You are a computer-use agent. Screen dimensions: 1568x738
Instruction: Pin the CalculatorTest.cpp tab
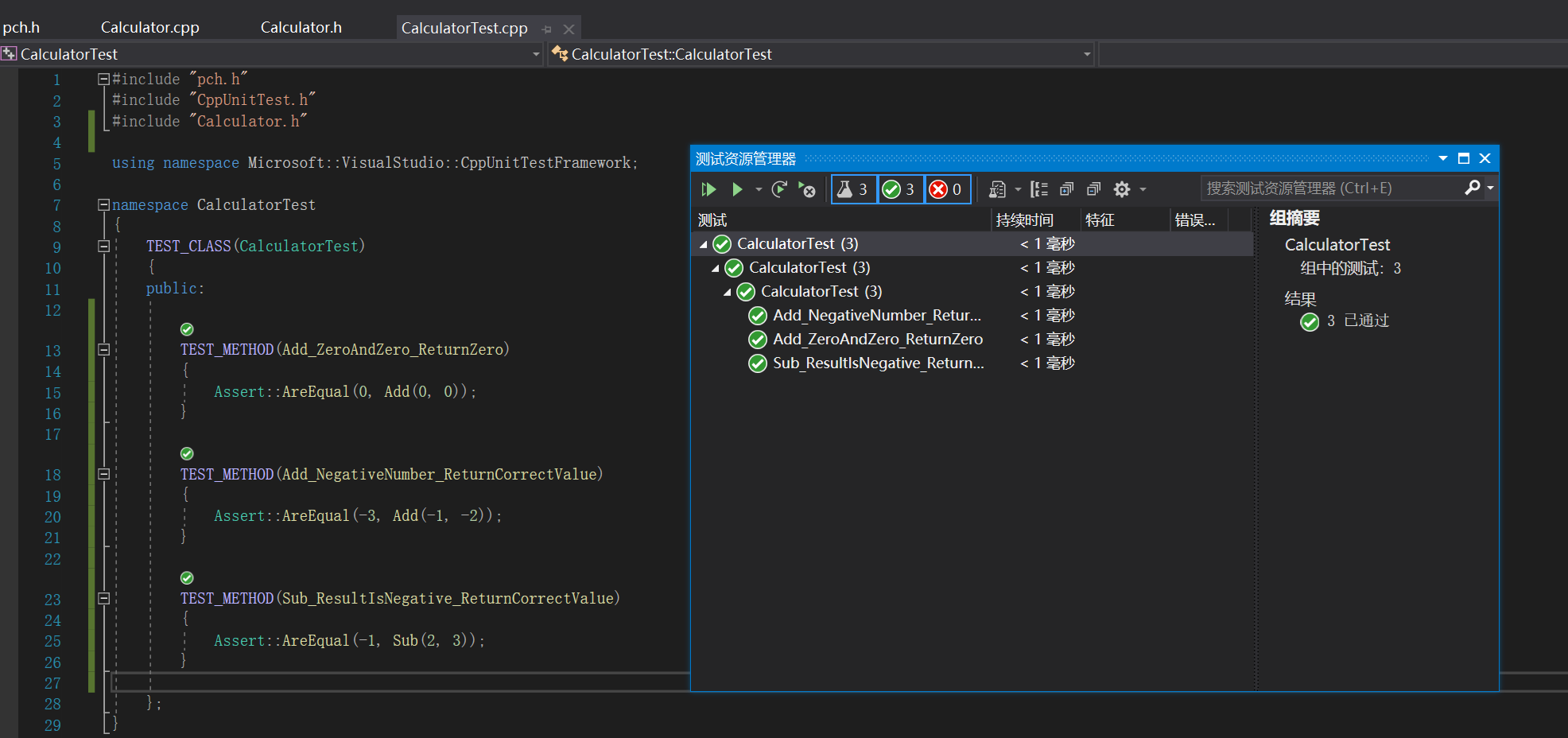(x=546, y=29)
